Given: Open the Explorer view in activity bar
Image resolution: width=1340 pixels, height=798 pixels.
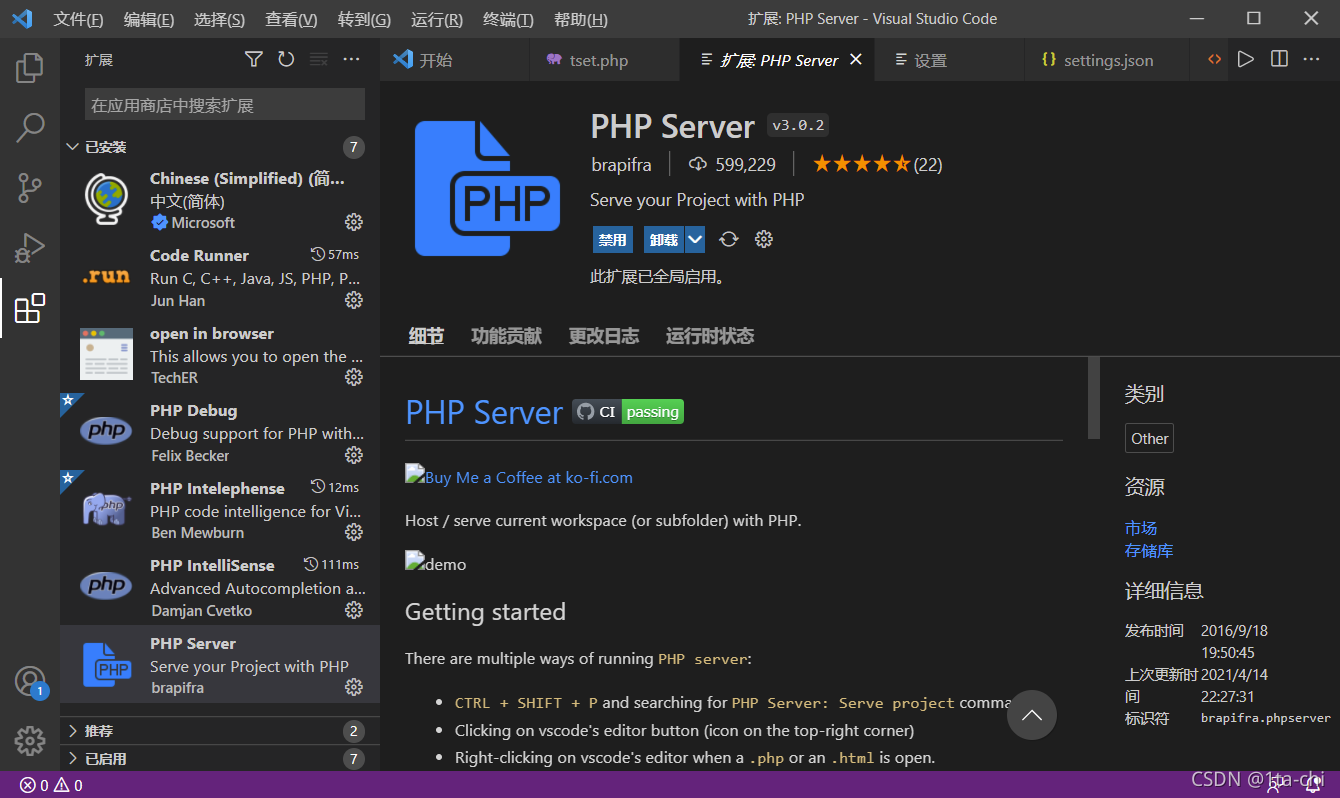Looking at the screenshot, I should coord(30,67).
